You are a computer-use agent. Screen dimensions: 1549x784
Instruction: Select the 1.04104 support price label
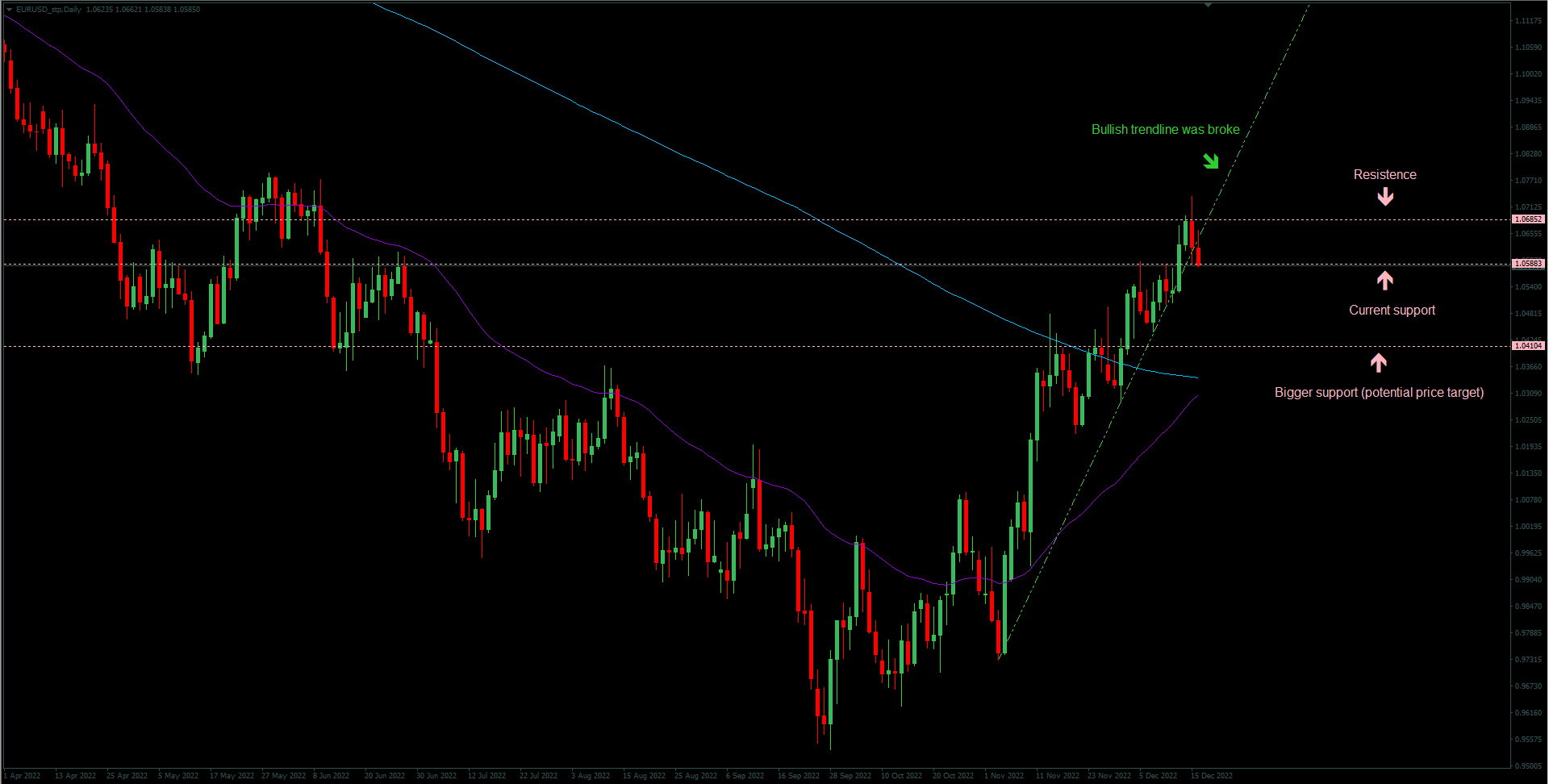point(1528,346)
